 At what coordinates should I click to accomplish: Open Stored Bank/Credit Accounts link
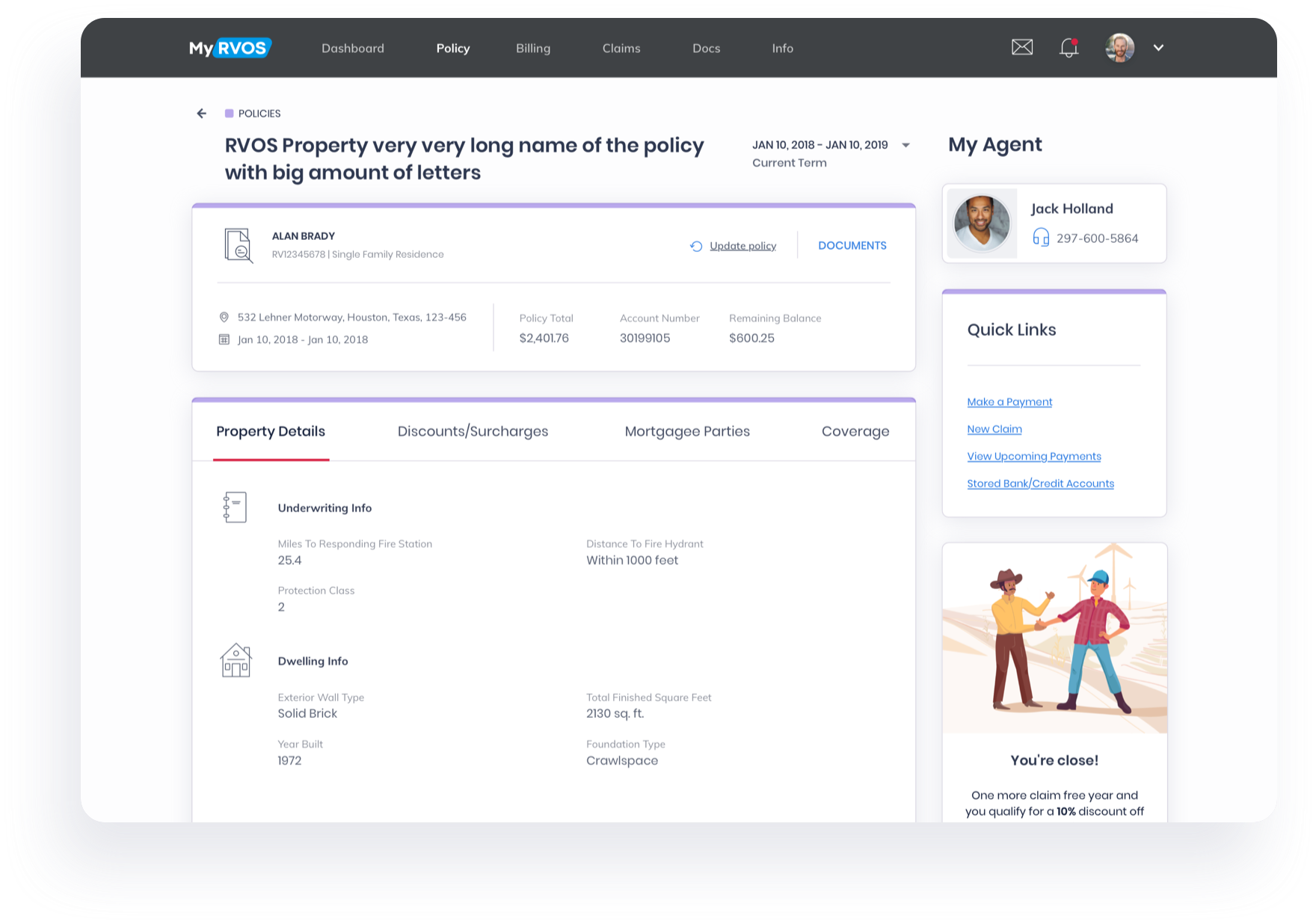(x=1040, y=483)
